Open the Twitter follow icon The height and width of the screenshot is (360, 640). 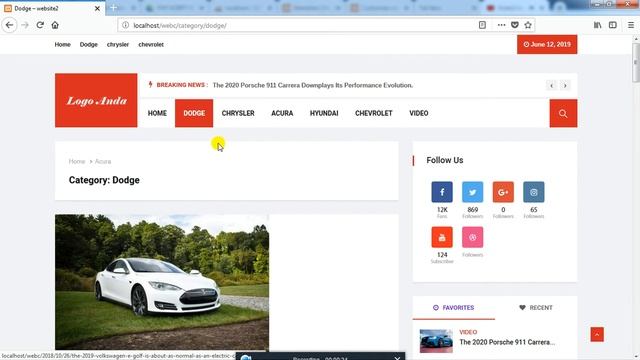(x=473, y=192)
